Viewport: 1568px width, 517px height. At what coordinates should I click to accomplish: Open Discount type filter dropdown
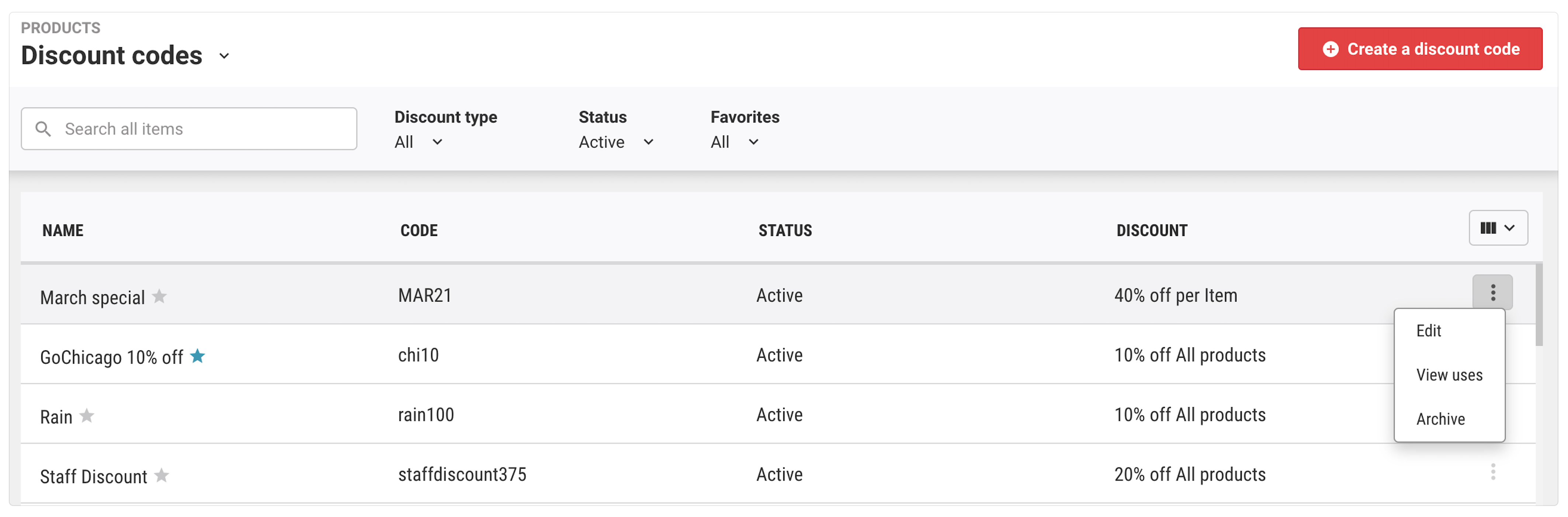point(419,142)
